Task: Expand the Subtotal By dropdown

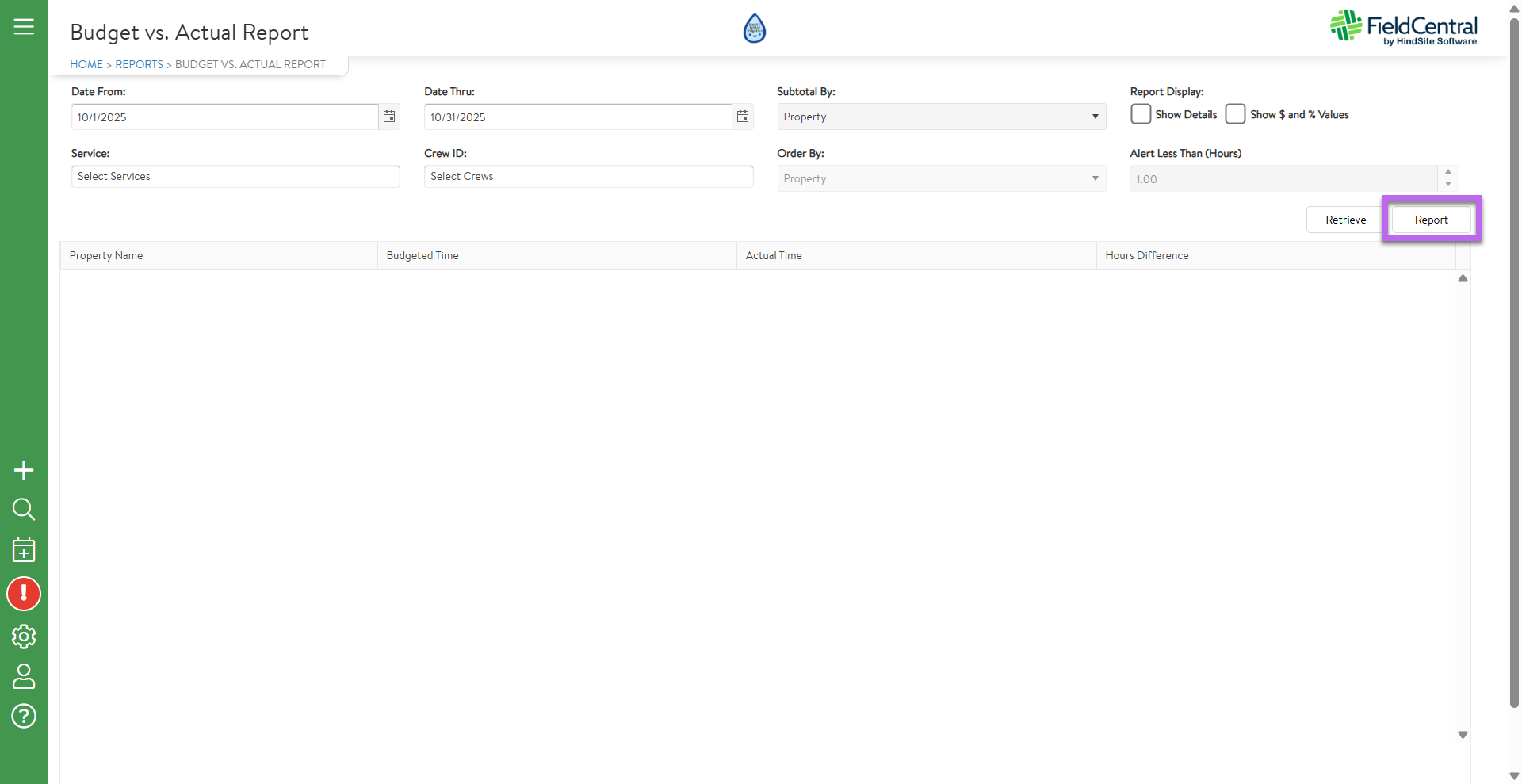Action: coord(941,117)
